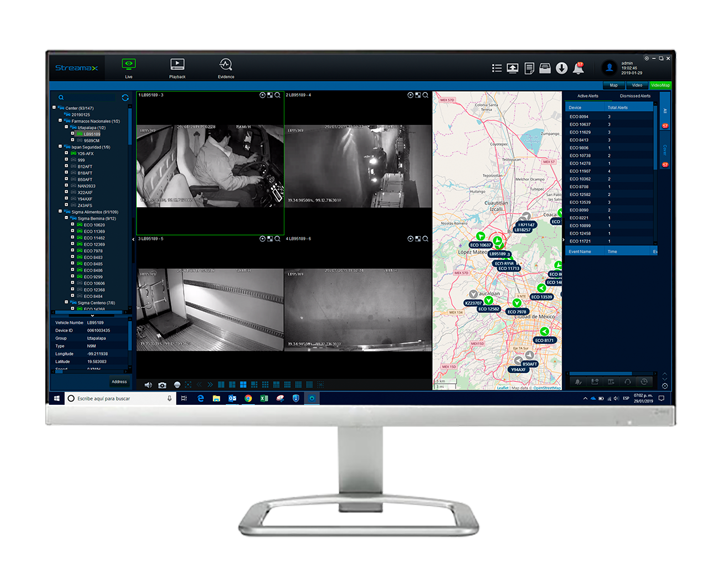Image resolution: width=720 pixels, height=575 pixels.
Task: Take a snapshot with the camera icon
Action: click(x=162, y=385)
